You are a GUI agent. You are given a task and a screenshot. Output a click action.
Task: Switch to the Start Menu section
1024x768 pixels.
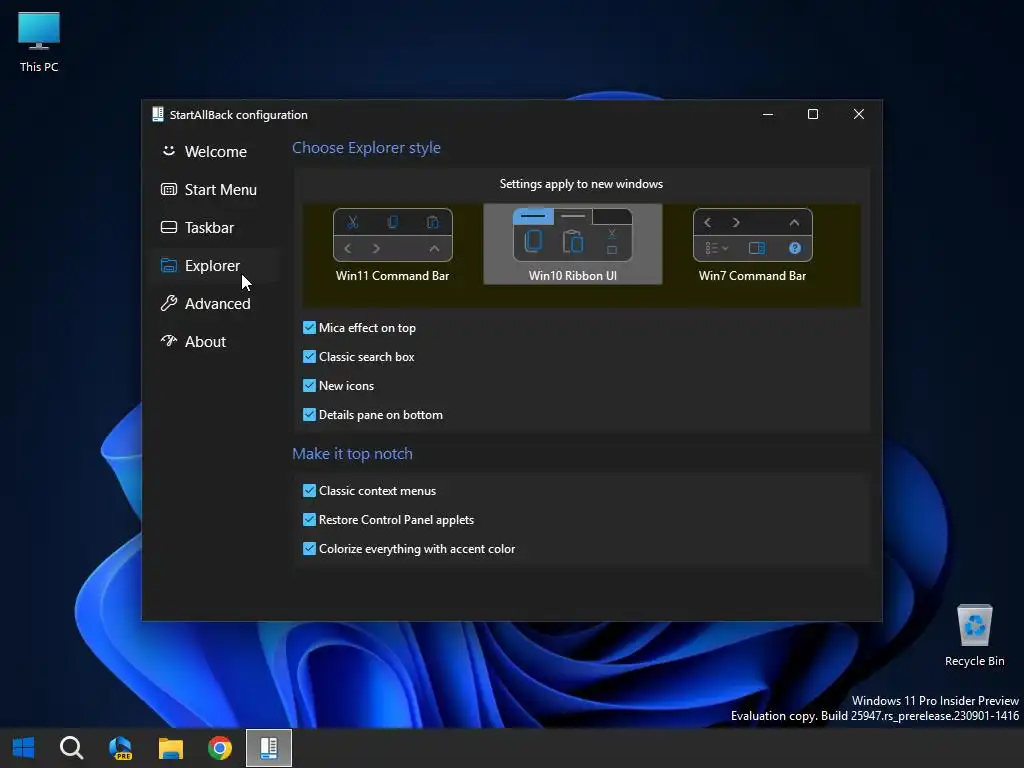[x=216, y=189]
